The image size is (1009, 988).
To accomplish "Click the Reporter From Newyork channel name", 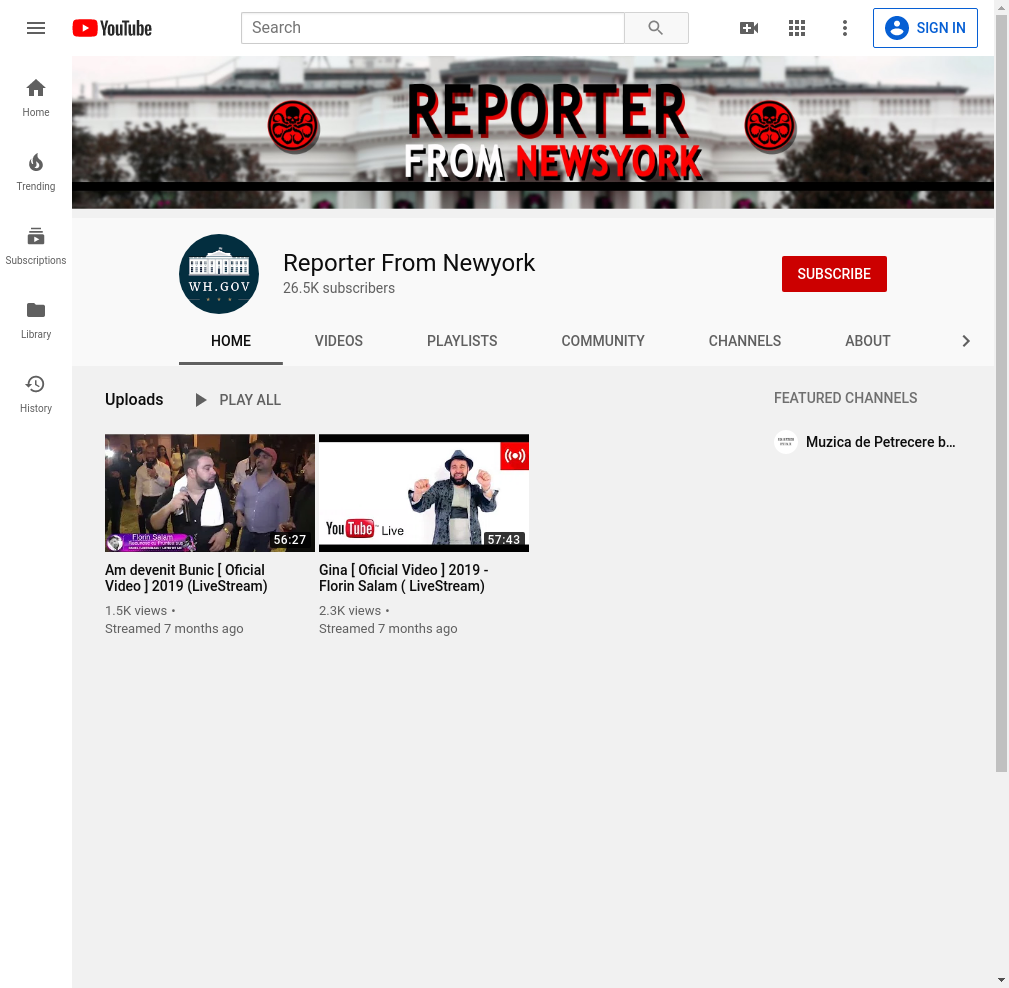I will [409, 263].
